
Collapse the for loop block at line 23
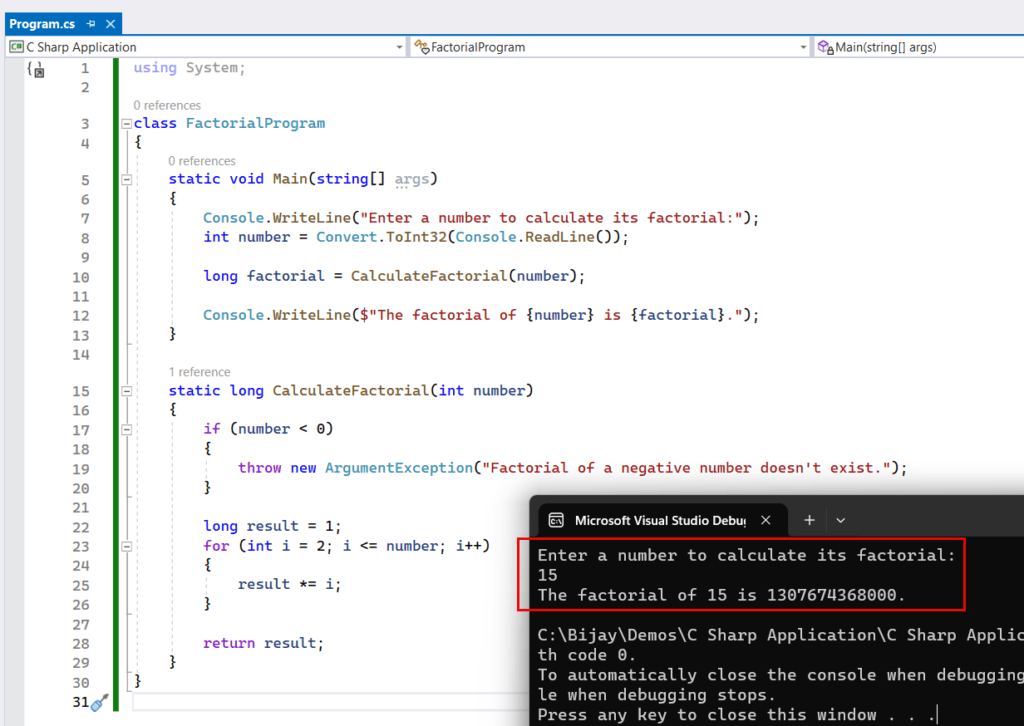(x=127, y=545)
